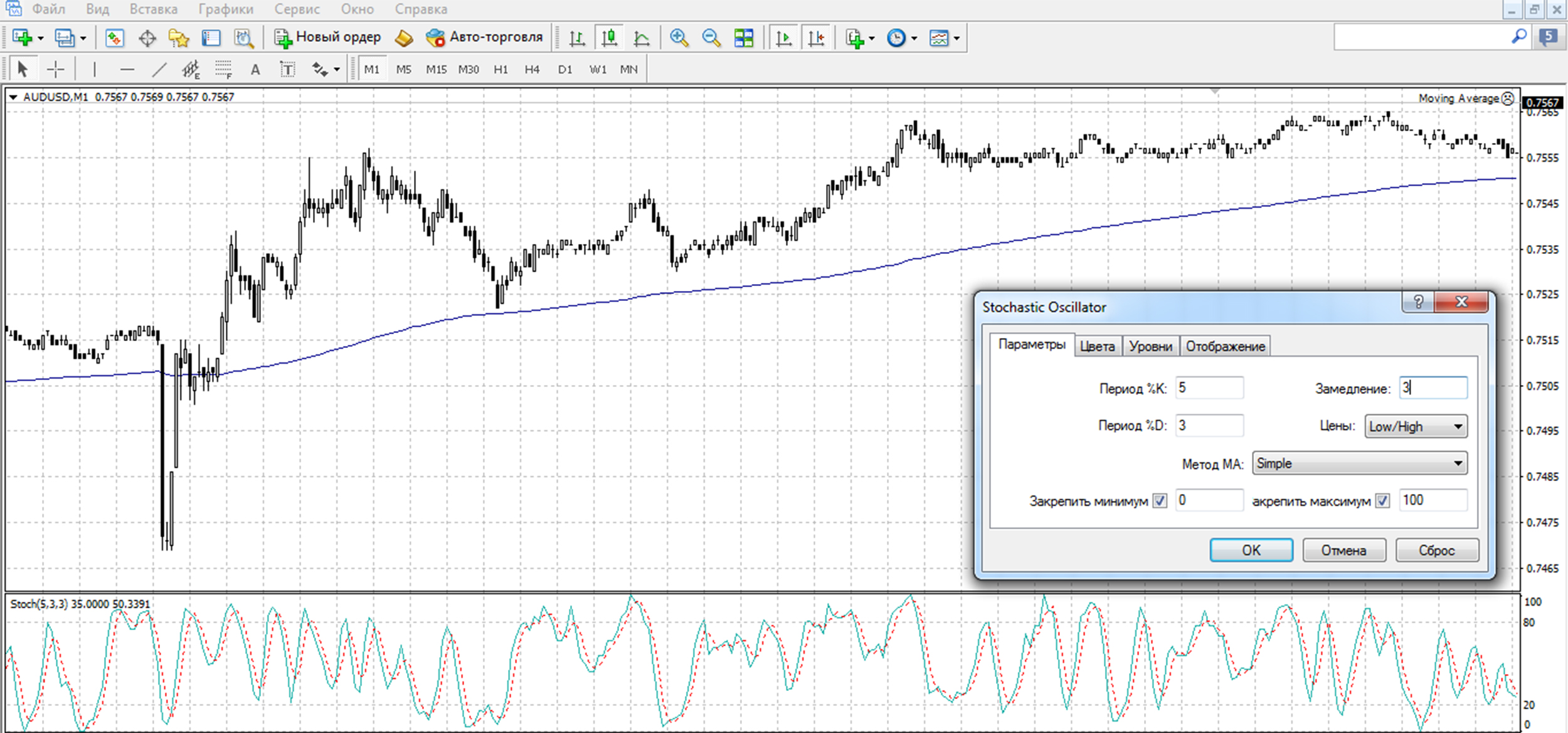Select the trendline drawing tool
The width and height of the screenshot is (1568, 733).
(159, 69)
